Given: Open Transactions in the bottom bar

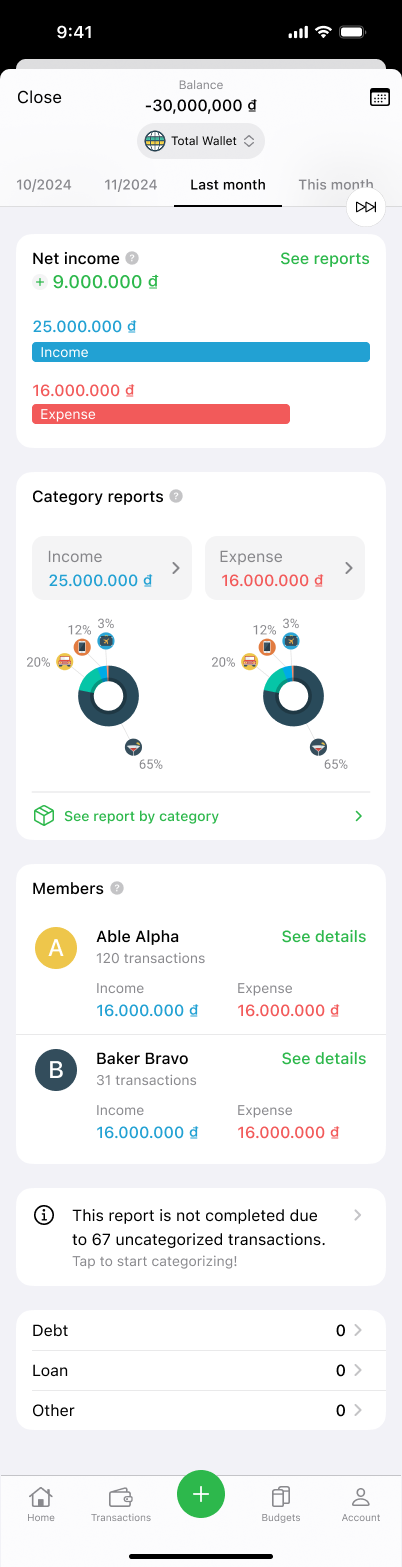Looking at the screenshot, I should (x=121, y=1503).
